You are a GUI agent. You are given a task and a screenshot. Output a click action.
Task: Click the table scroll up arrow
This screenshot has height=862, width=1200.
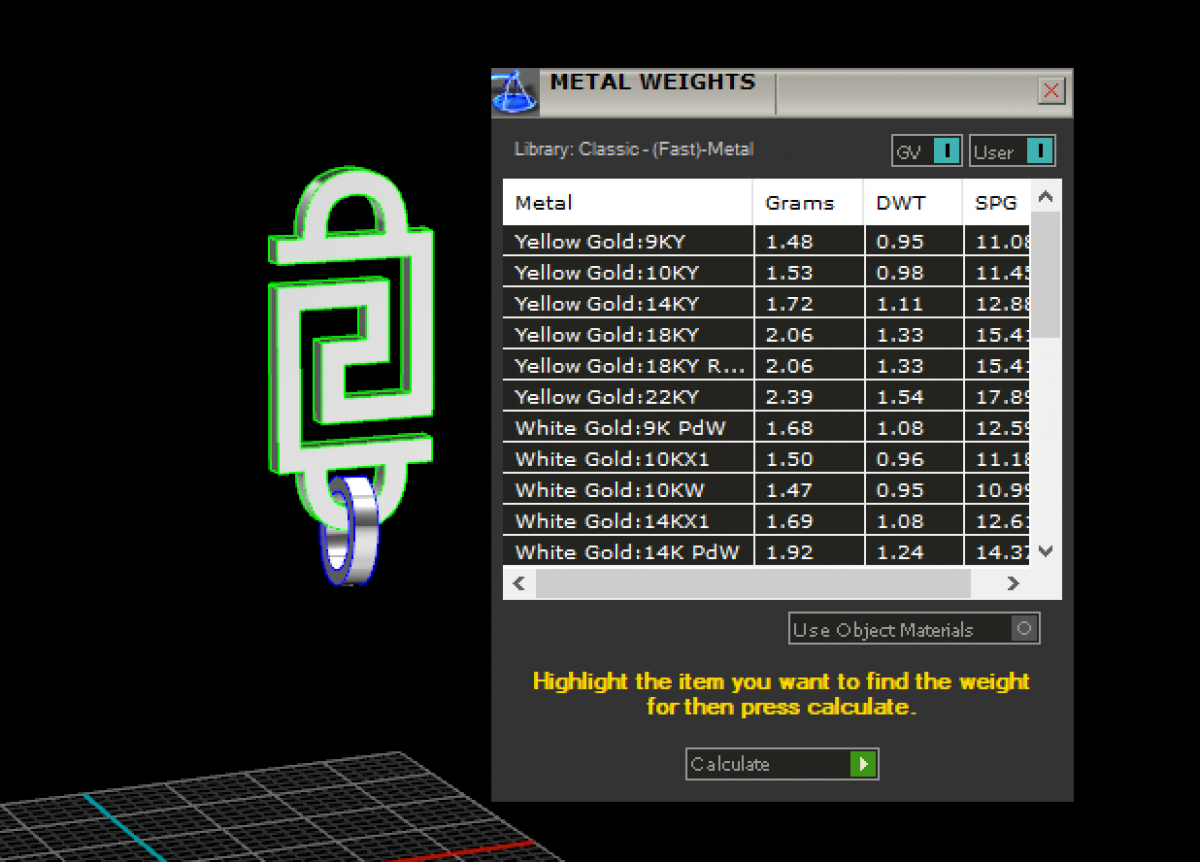(x=1046, y=197)
